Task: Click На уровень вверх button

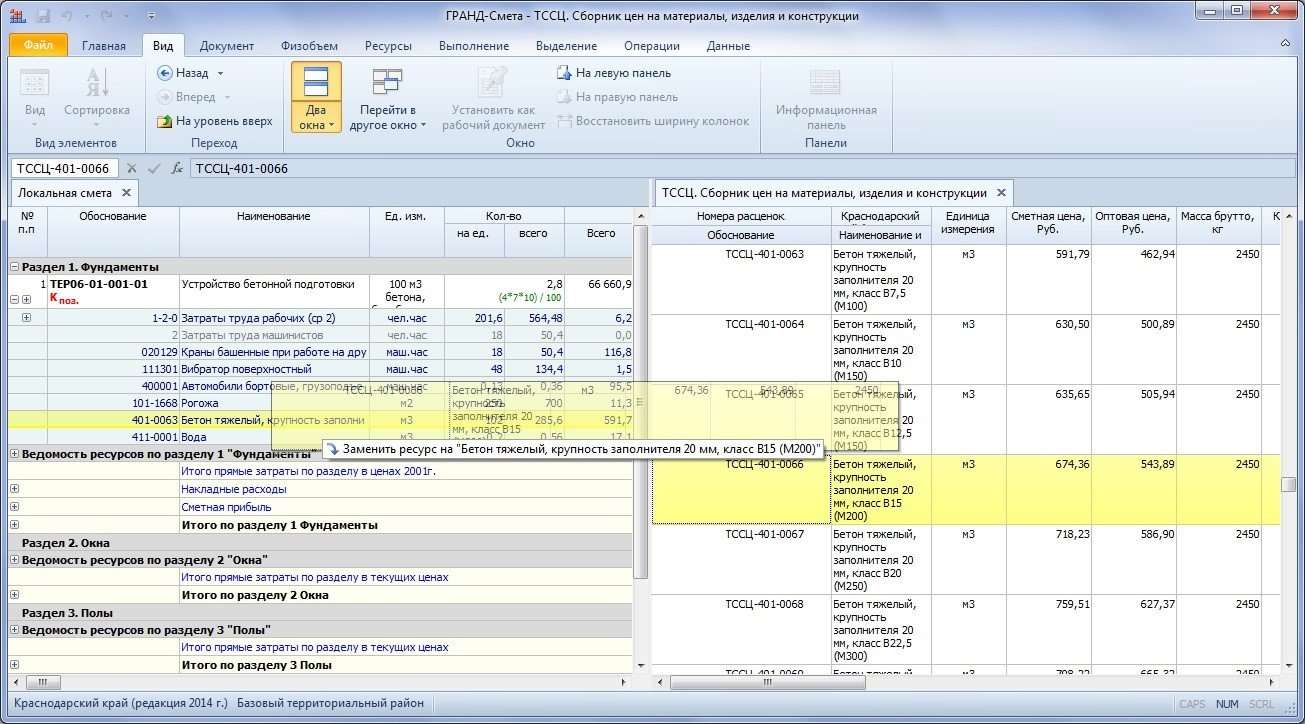Action: pos(215,121)
